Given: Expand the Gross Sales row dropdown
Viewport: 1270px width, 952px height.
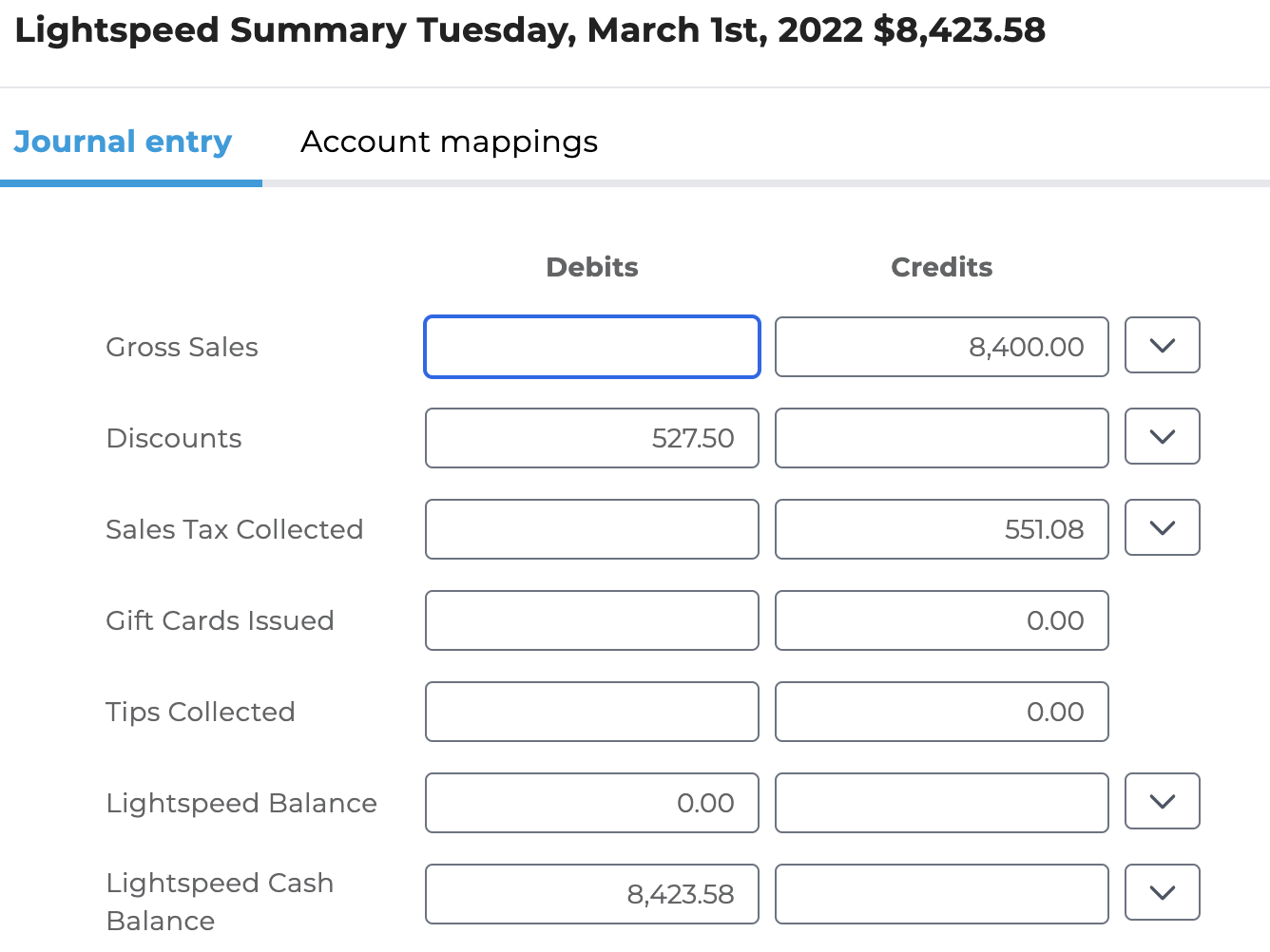Looking at the screenshot, I should (1163, 346).
